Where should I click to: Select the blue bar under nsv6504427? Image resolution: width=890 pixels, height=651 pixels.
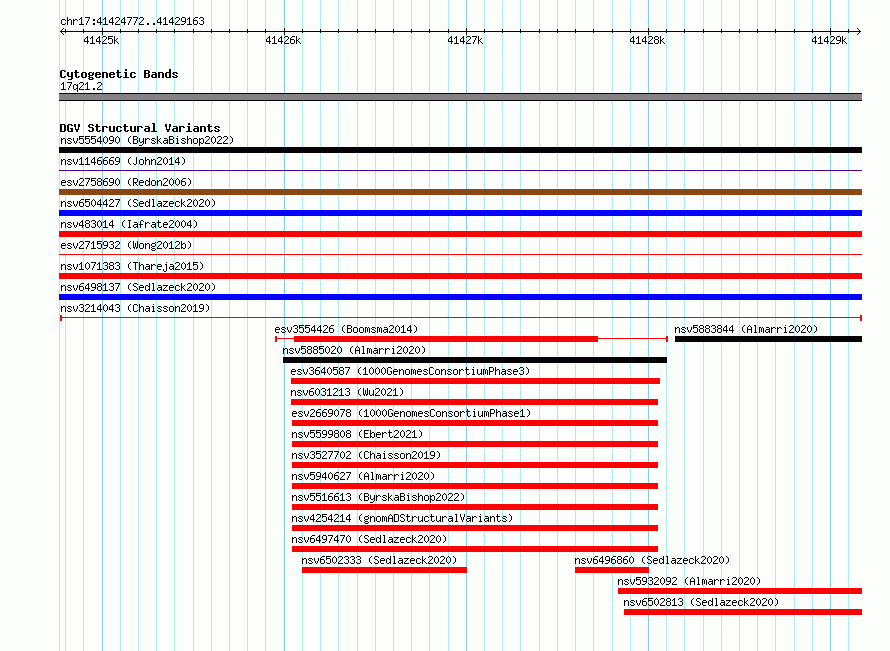pos(460,213)
